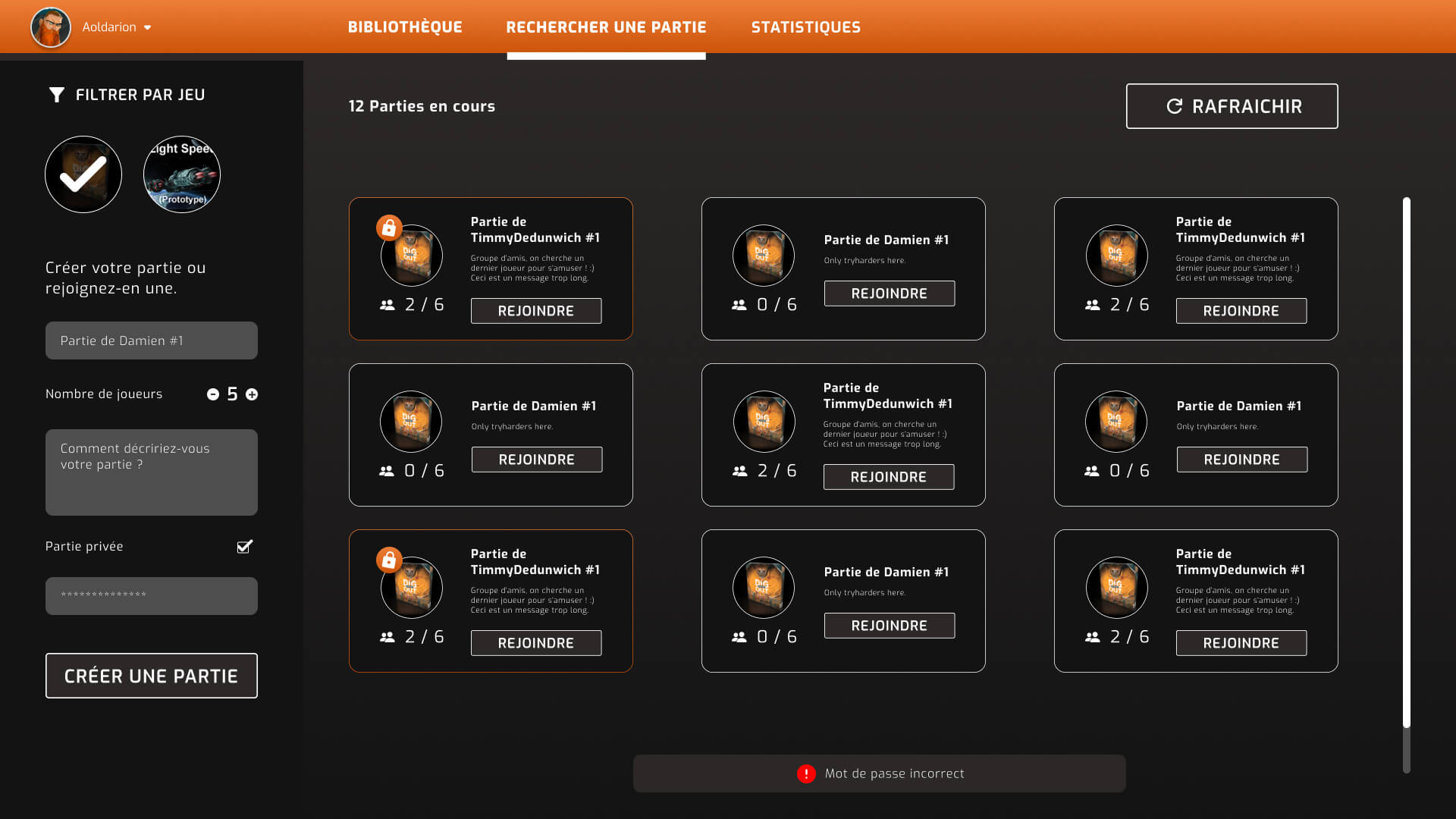Click the funnel filter icon

[57, 95]
